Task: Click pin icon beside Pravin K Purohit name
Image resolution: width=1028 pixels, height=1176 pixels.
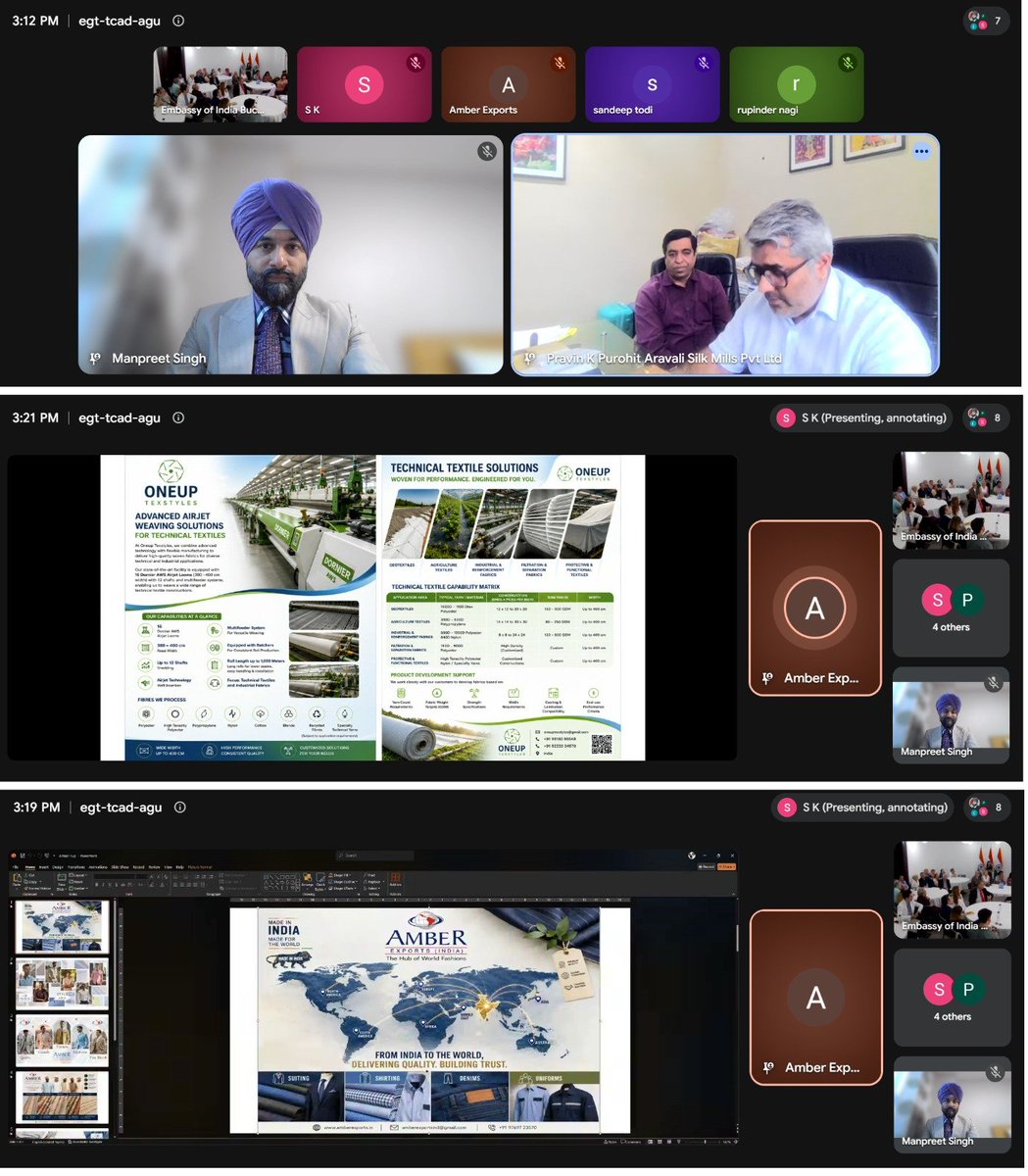Action: click(x=530, y=359)
